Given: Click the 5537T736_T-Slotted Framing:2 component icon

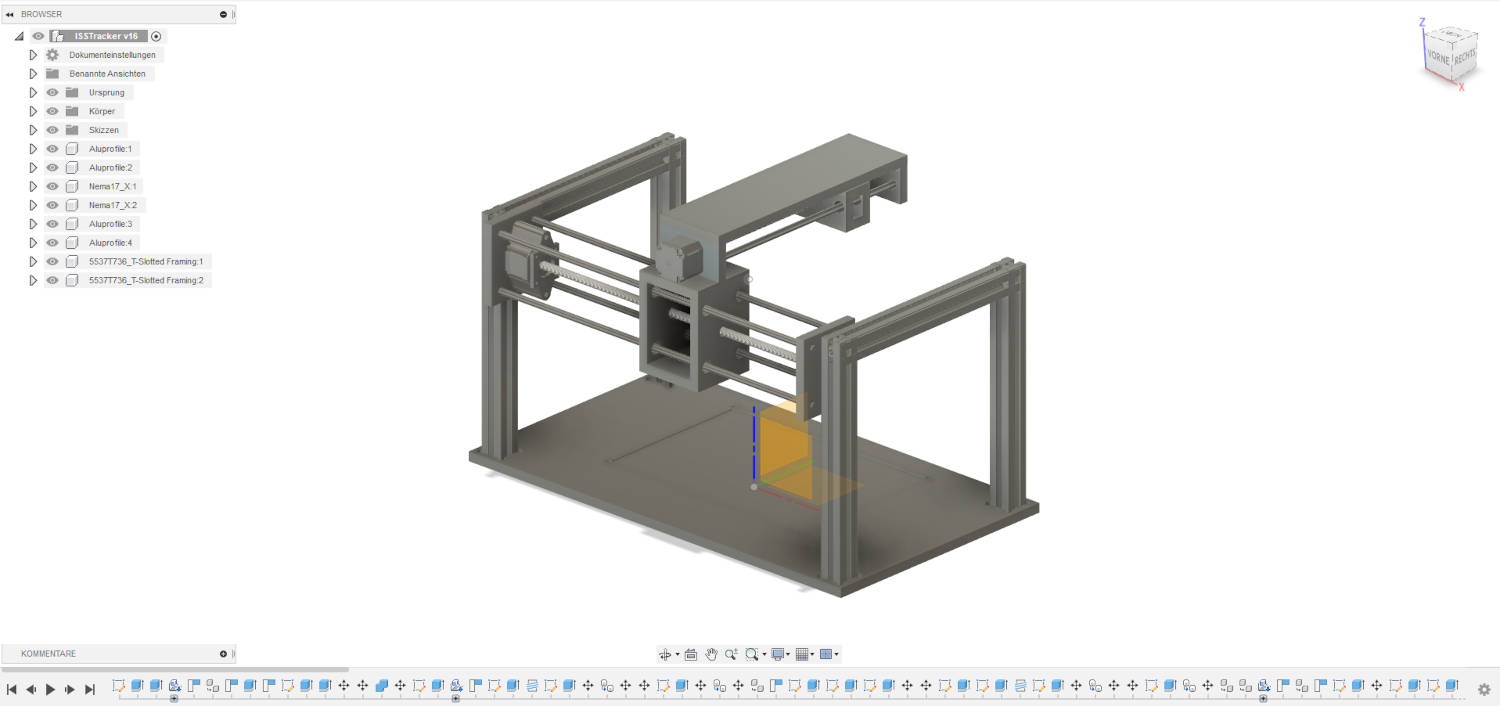Looking at the screenshot, I should (72, 280).
